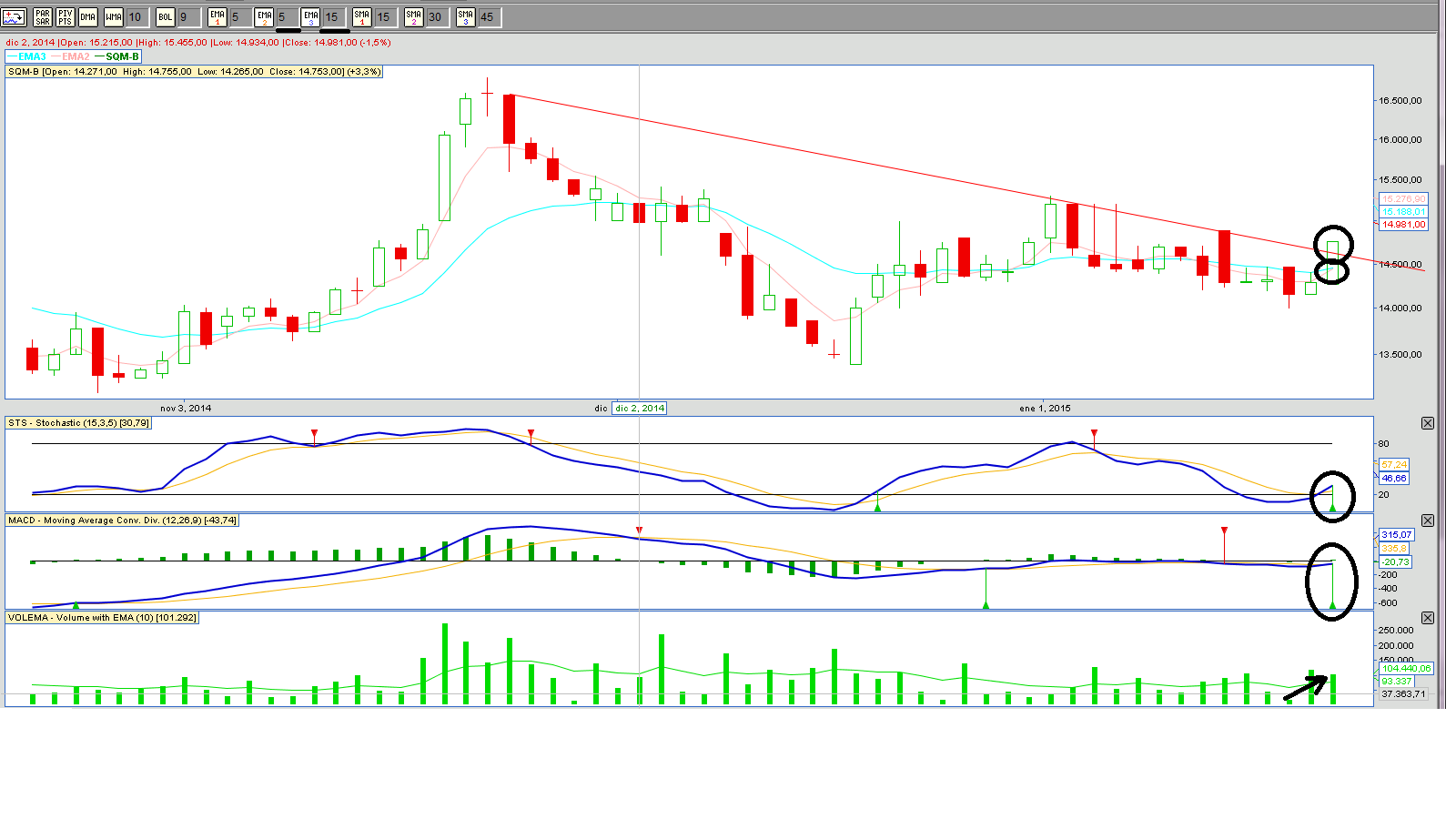Toggle the SMA 1 overlay button
The width and height of the screenshot is (1456, 819).
362,16
